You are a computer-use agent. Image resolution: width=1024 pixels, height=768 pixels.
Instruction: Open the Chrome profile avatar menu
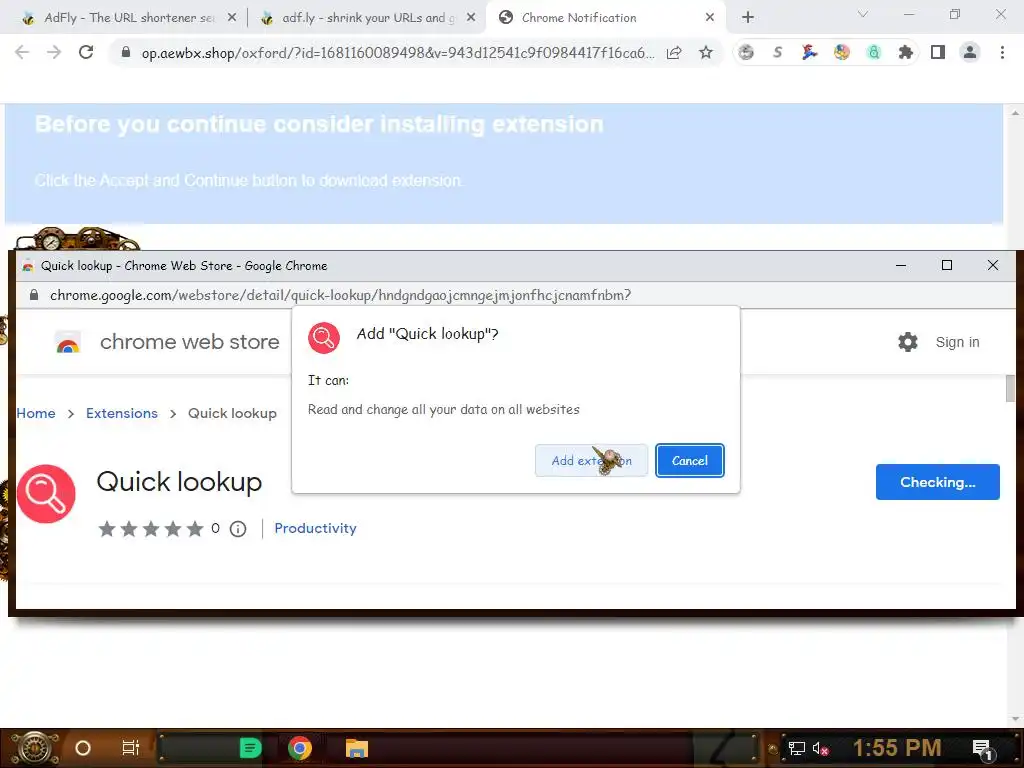tap(970, 52)
